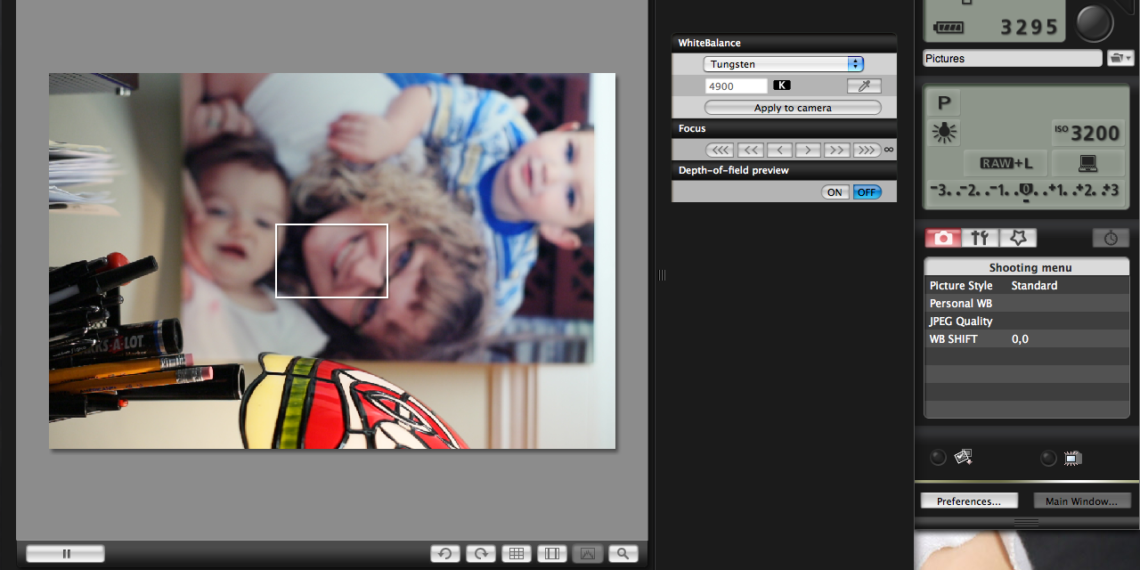
Task: Click the white focus frame on live view
Action: [x=332, y=260]
